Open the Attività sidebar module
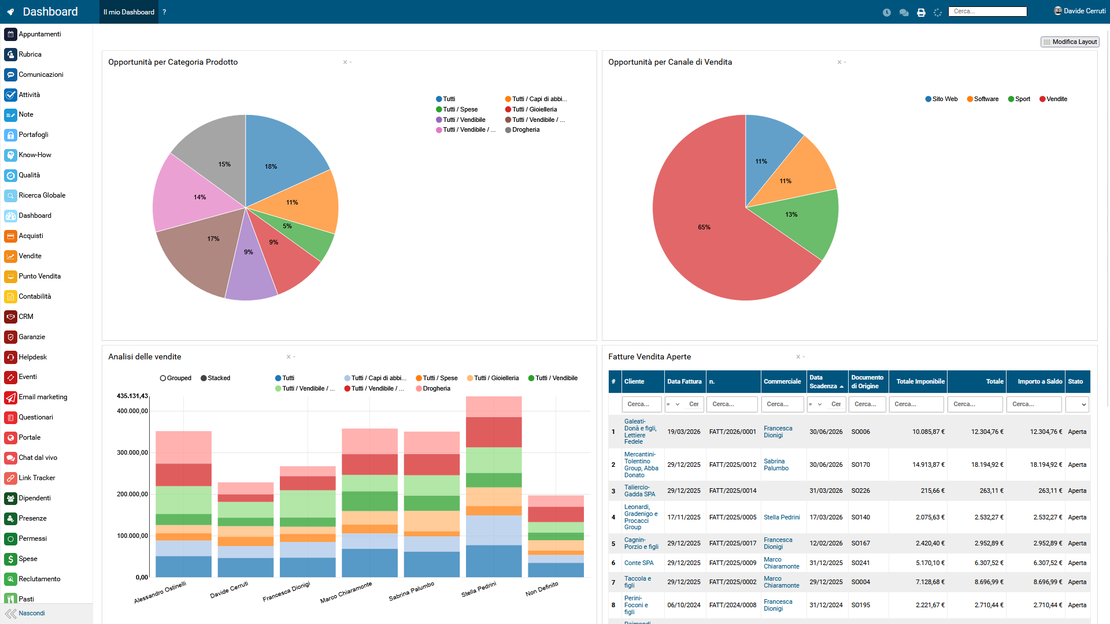Image resolution: width=1110 pixels, height=624 pixels. [23, 94]
